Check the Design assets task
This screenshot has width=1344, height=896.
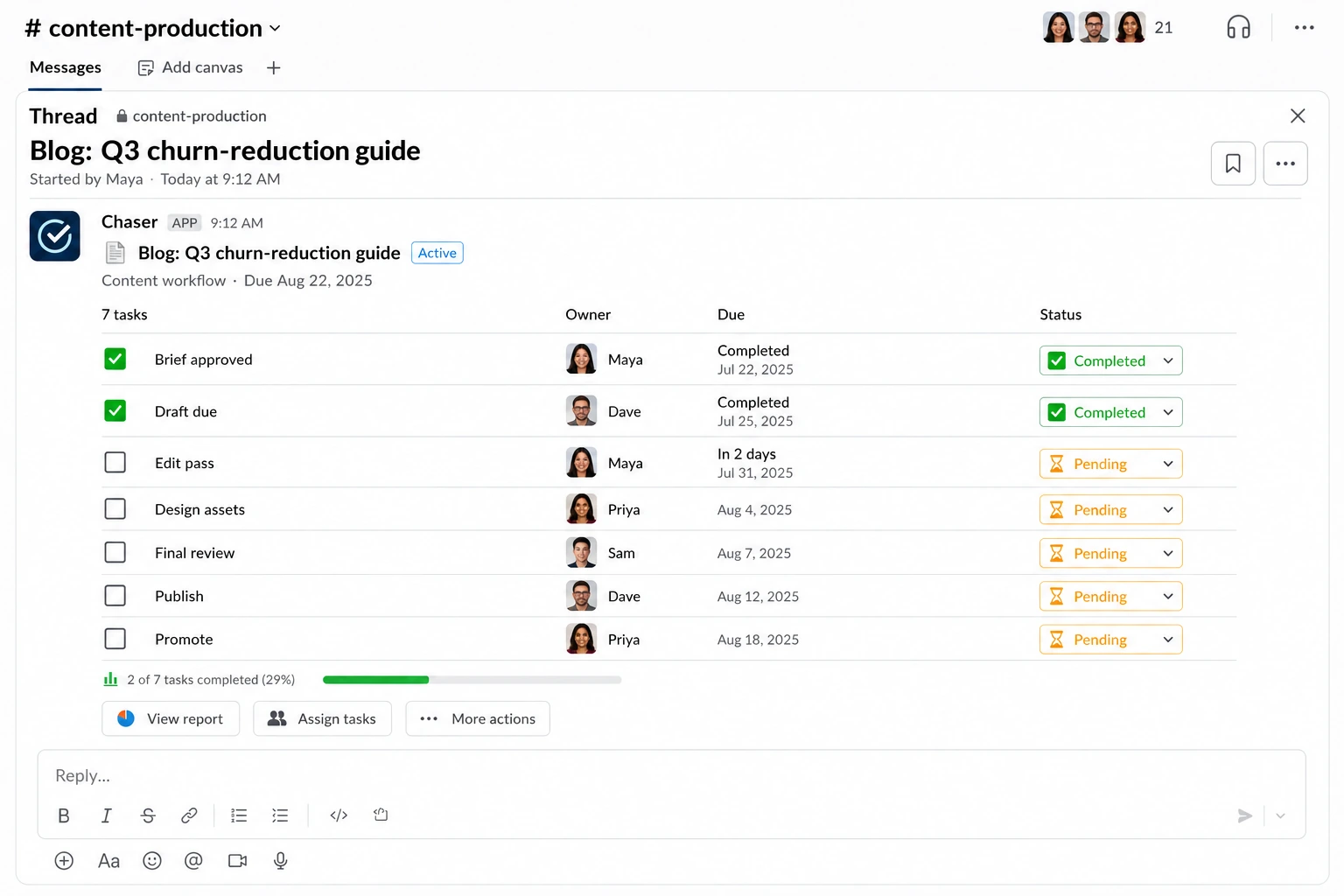[x=115, y=508]
